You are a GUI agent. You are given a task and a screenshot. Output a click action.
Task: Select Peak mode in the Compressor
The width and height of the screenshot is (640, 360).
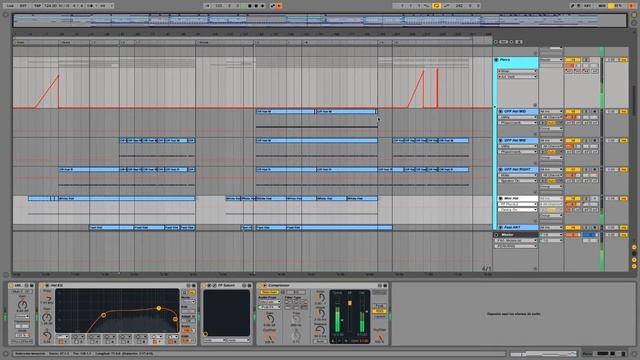click(379, 306)
